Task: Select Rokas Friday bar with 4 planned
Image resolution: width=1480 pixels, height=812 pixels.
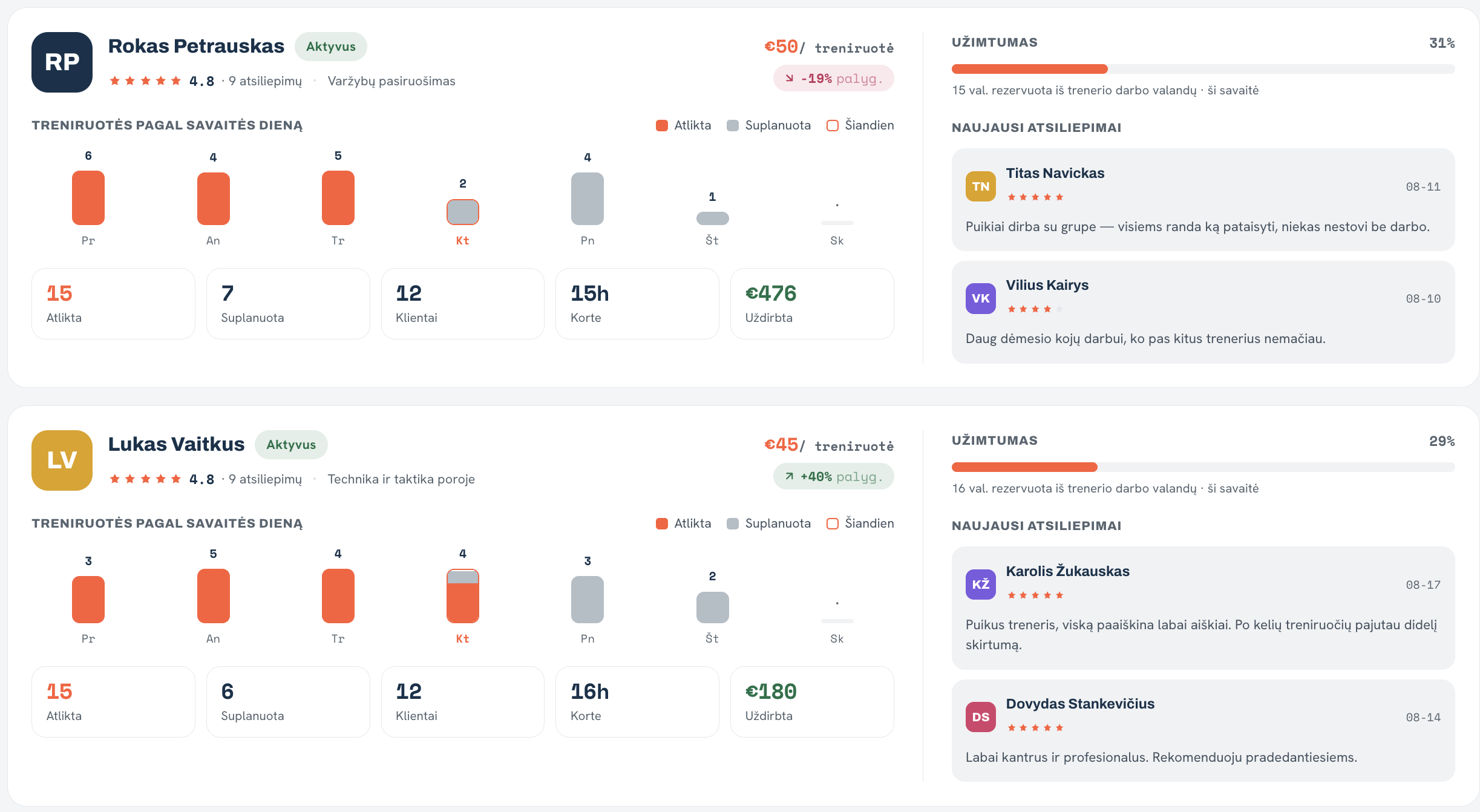Action: tap(588, 198)
